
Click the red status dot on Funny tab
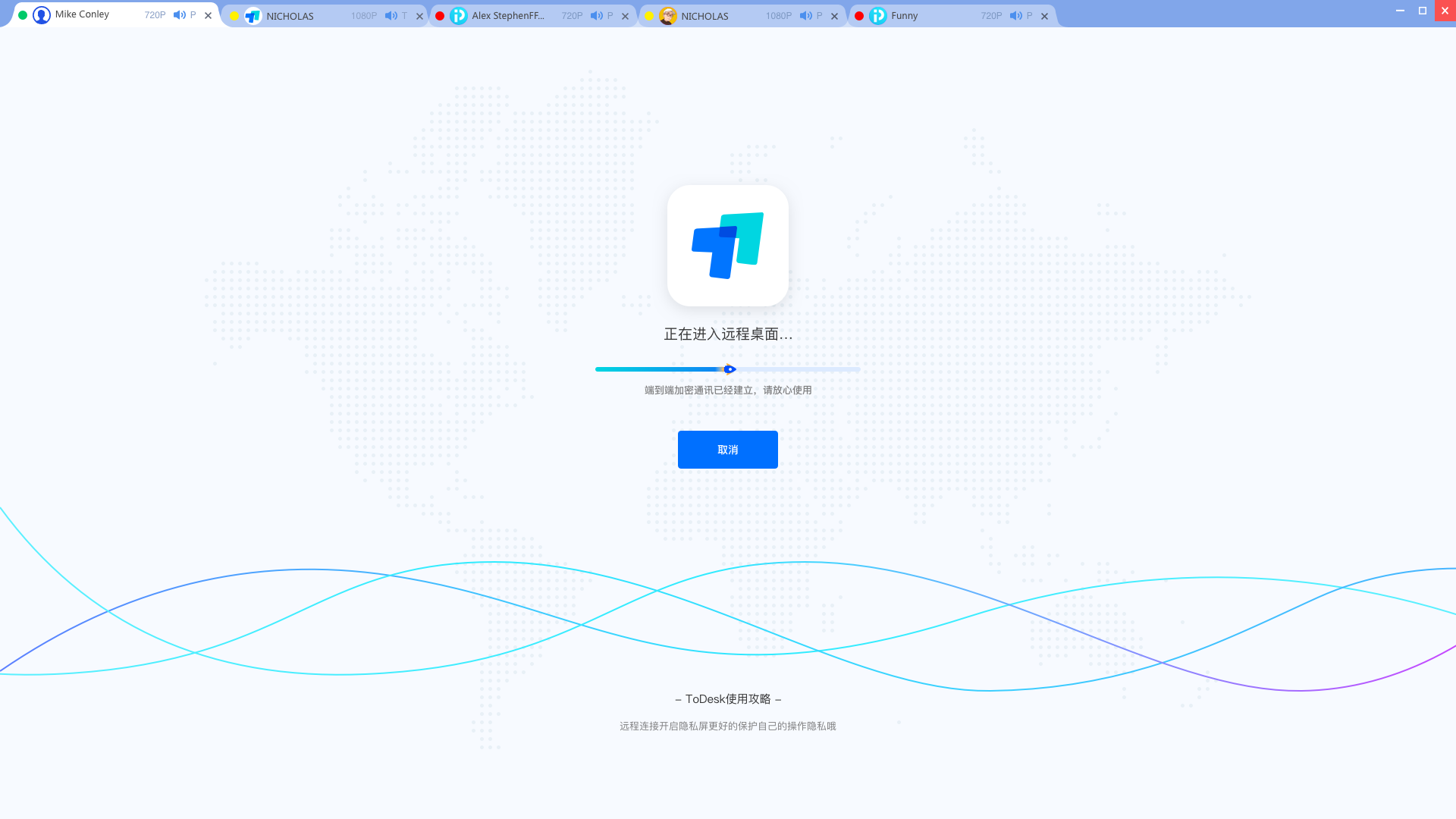(x=859, y=15)
